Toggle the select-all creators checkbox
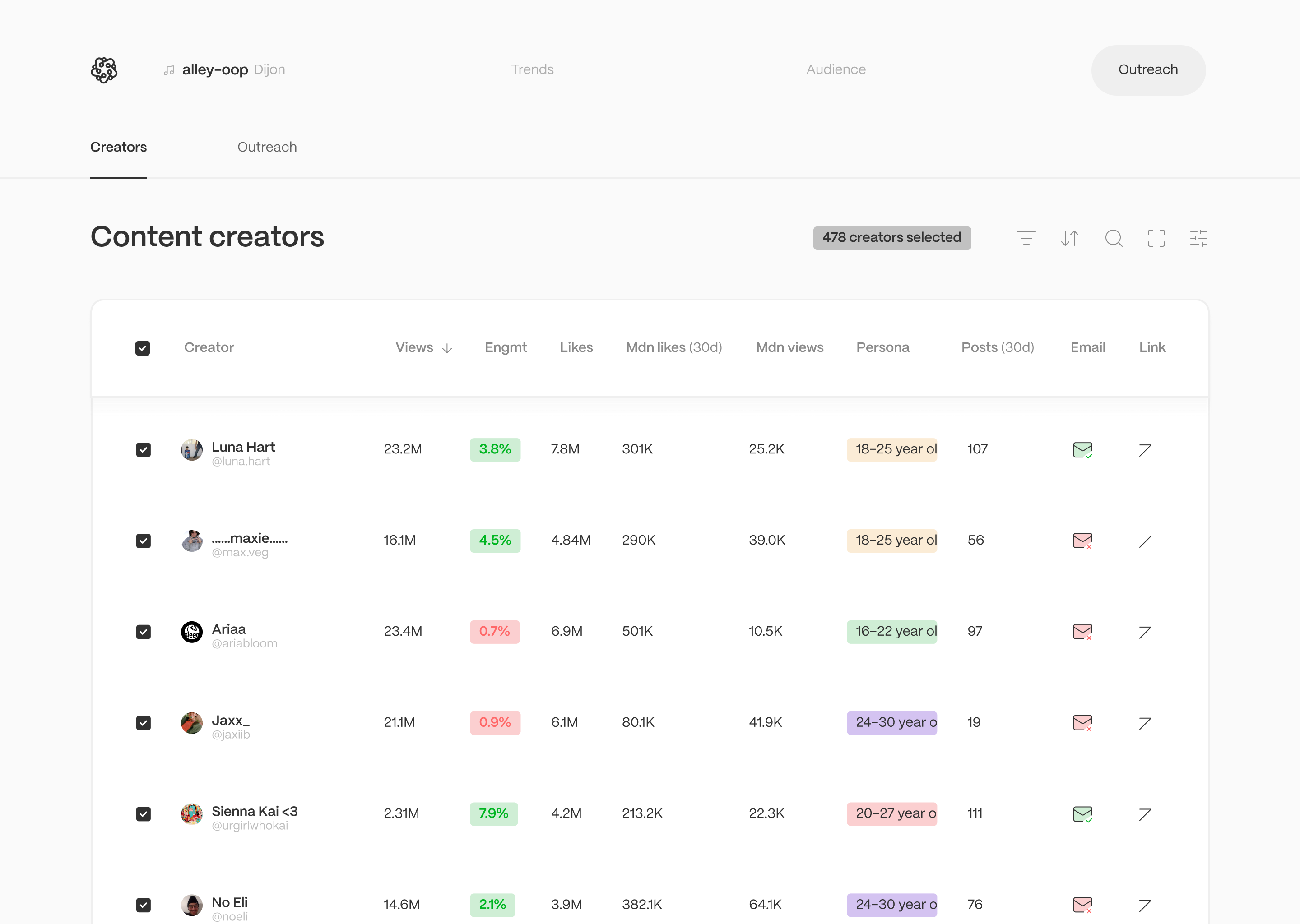Image resolution: width=1300 pixels, height=924 pixels. coord(143,348)
